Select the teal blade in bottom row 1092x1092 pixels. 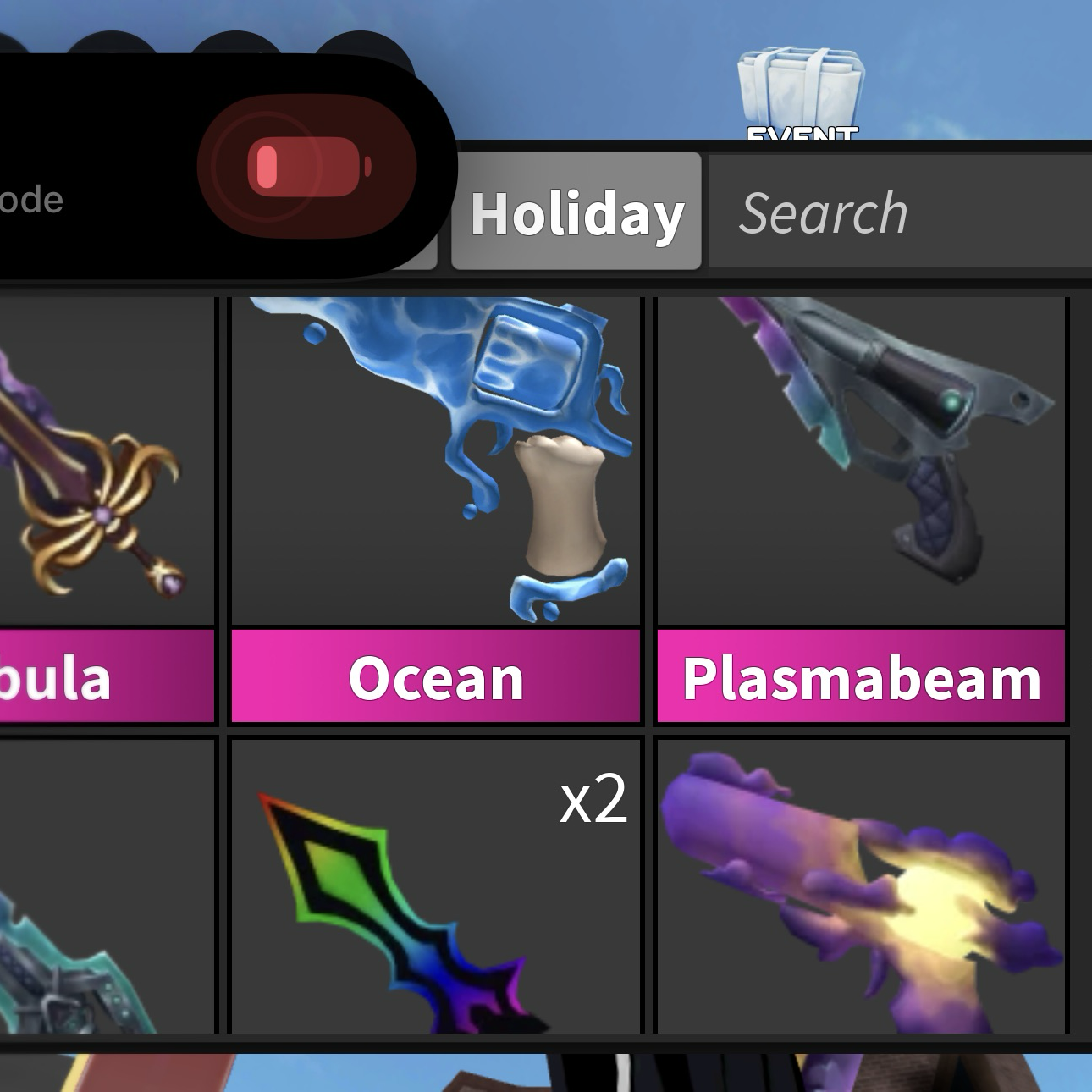107,886
